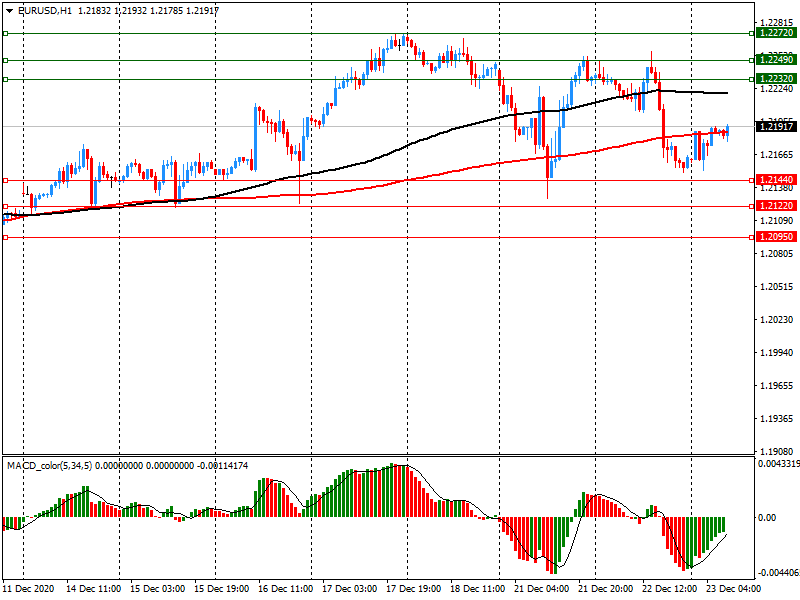Click the red 1.21440 price label
The height and width of the screenshot is (600, 800).
coord(776,180)
